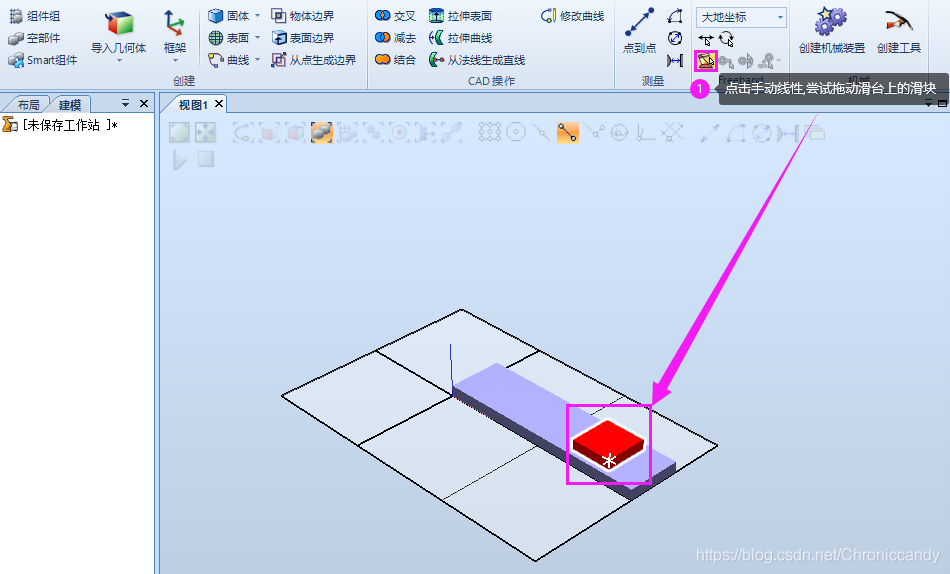Click the 拉伸曲线 button
The height and width of the screenshot is (574, 950).
click(460, 38)
